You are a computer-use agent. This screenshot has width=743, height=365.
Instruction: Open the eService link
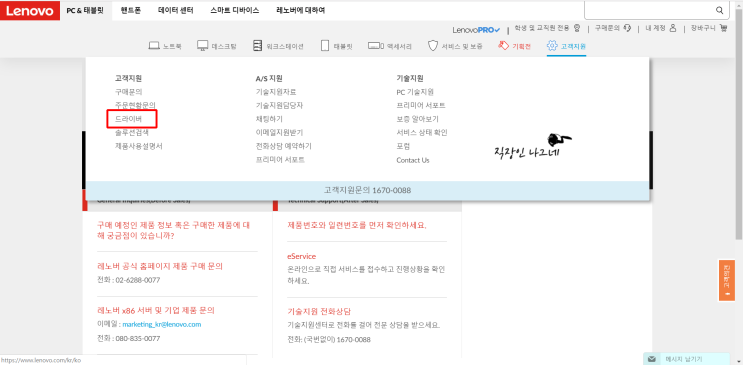tap(301, 256)
